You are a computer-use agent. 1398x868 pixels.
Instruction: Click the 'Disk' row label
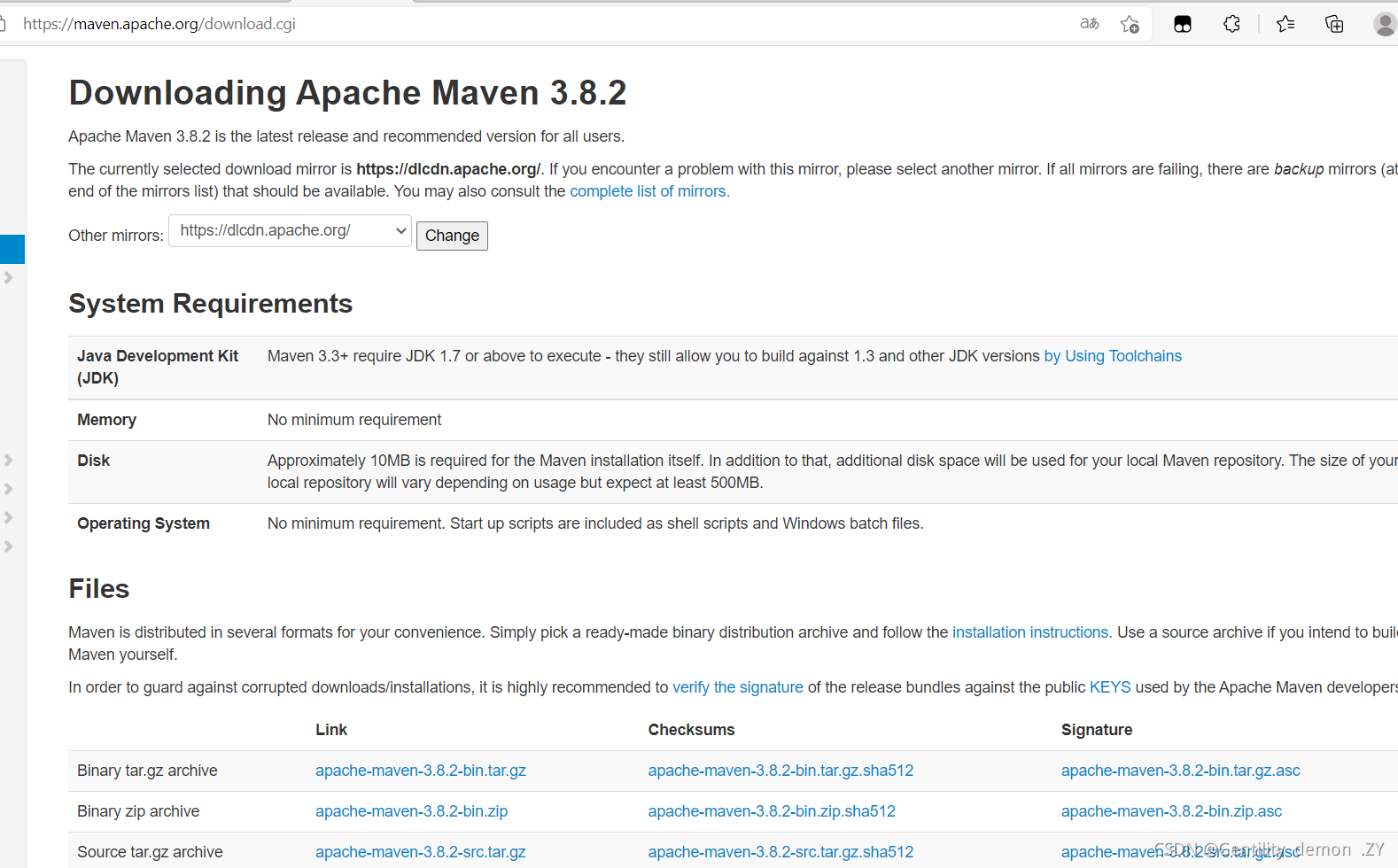[94, 461]
